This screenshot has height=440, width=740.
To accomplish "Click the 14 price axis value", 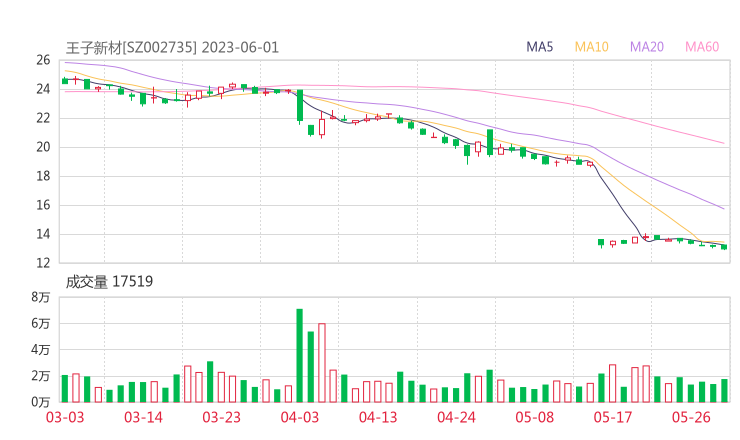I will click(x=43, y=234).
